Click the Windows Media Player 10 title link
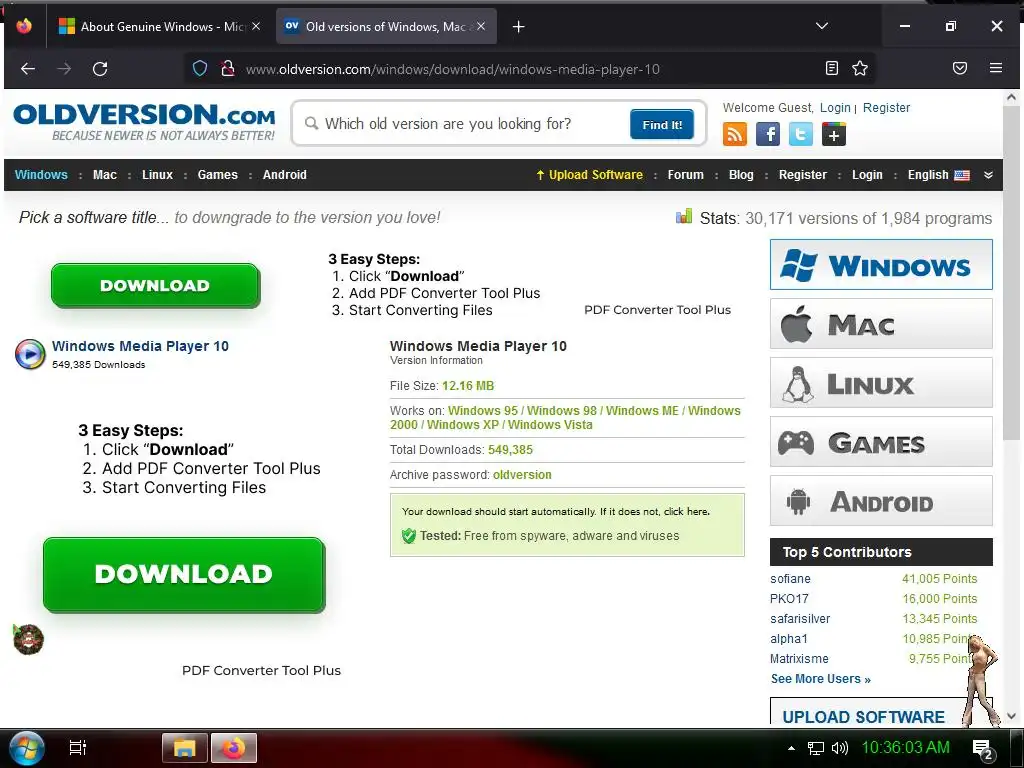The image size is (1024, 768). coord(140,346)
